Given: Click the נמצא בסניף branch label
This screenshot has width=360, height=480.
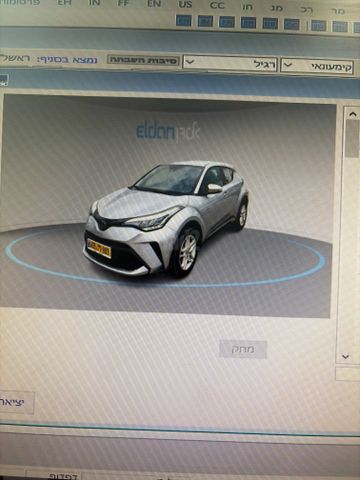Looking at the screenshot, I should coord(67,60).
